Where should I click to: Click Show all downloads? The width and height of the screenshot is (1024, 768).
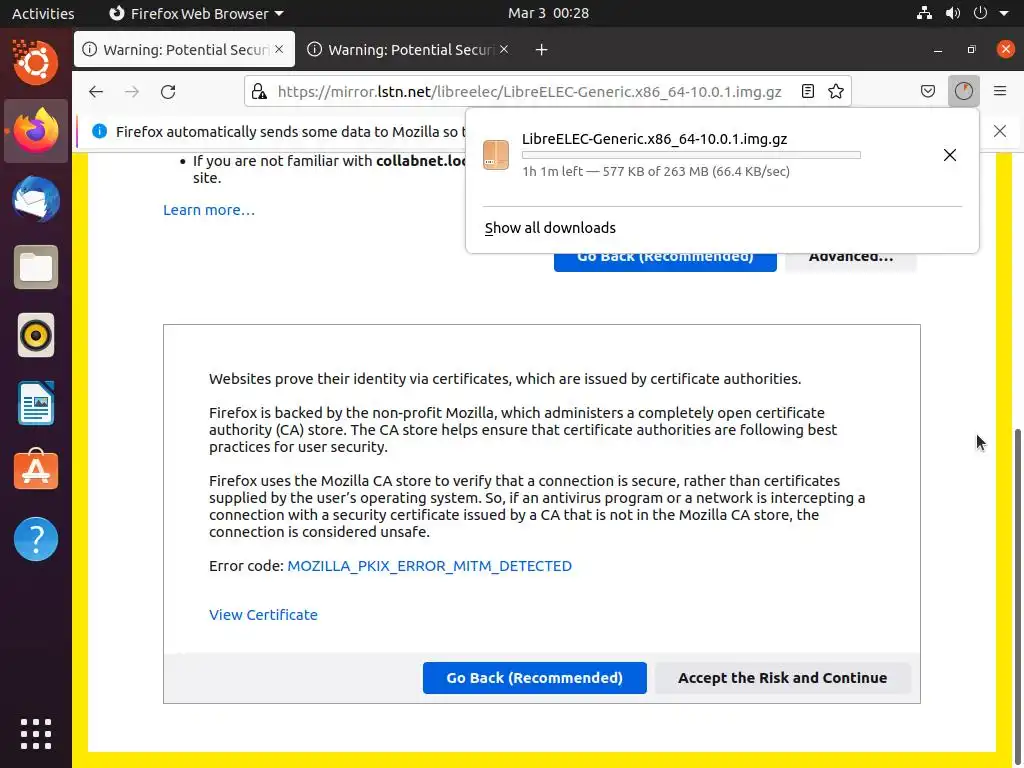pyautogui.click(x=550, y=228)
